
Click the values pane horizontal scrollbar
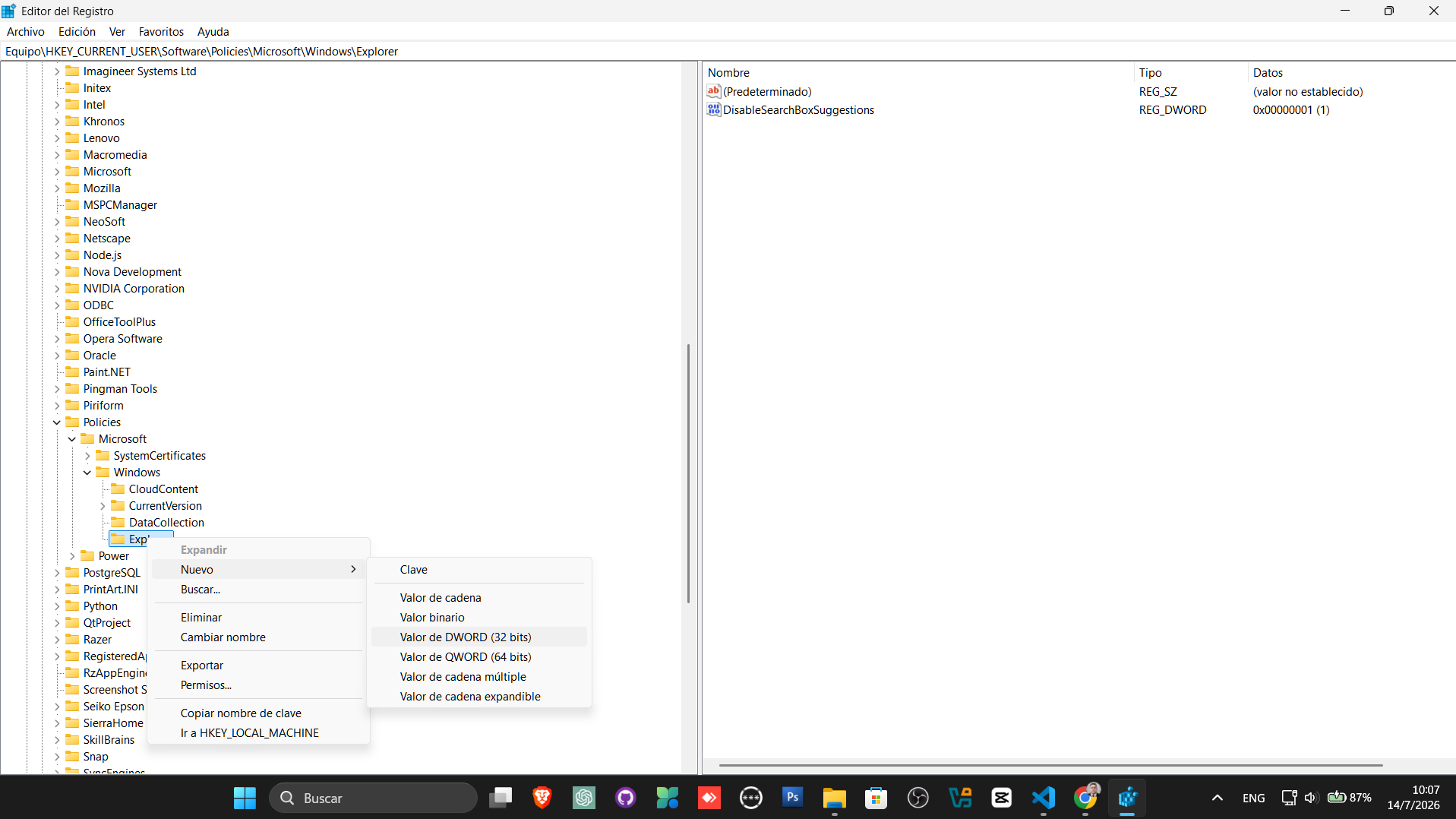[x=1050, y=765]
